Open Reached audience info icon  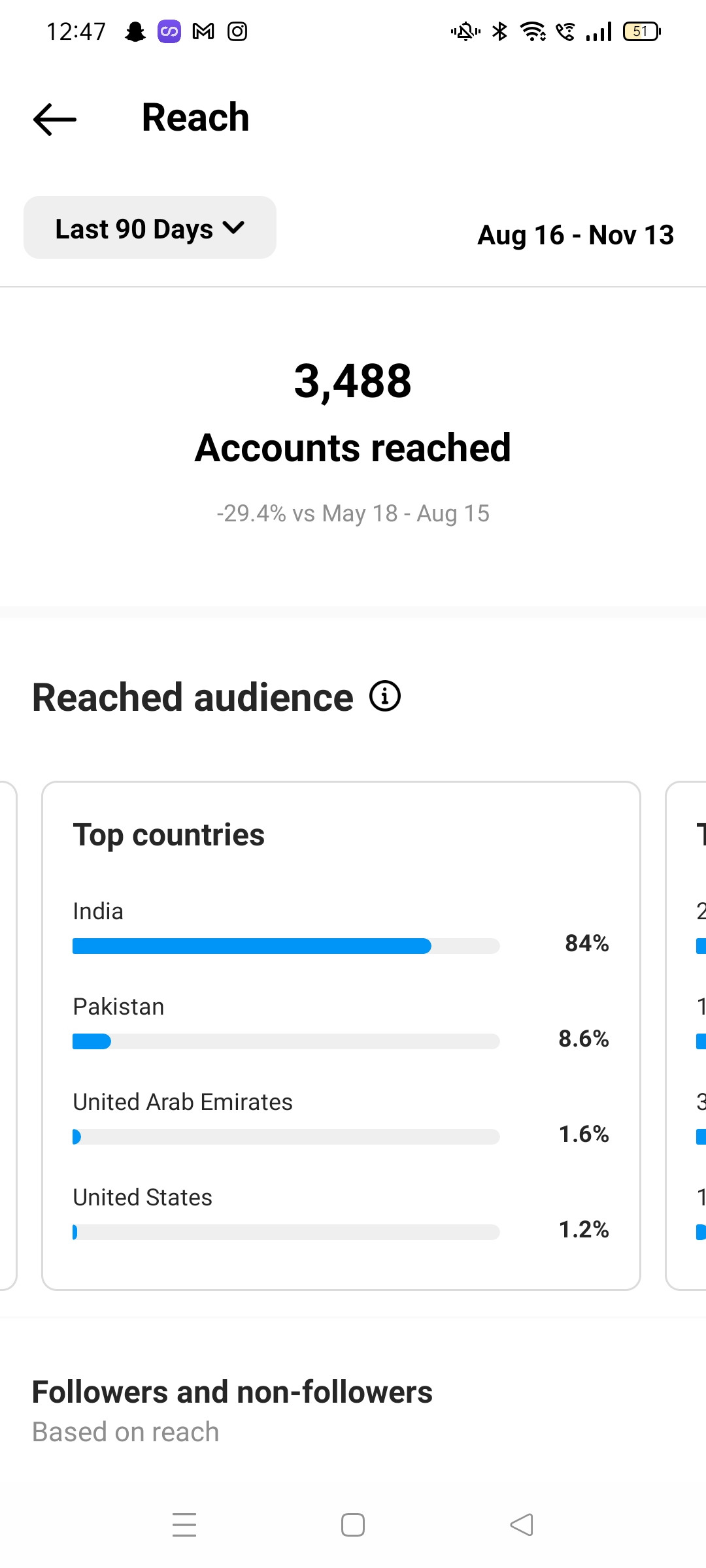tap(385, 696)
